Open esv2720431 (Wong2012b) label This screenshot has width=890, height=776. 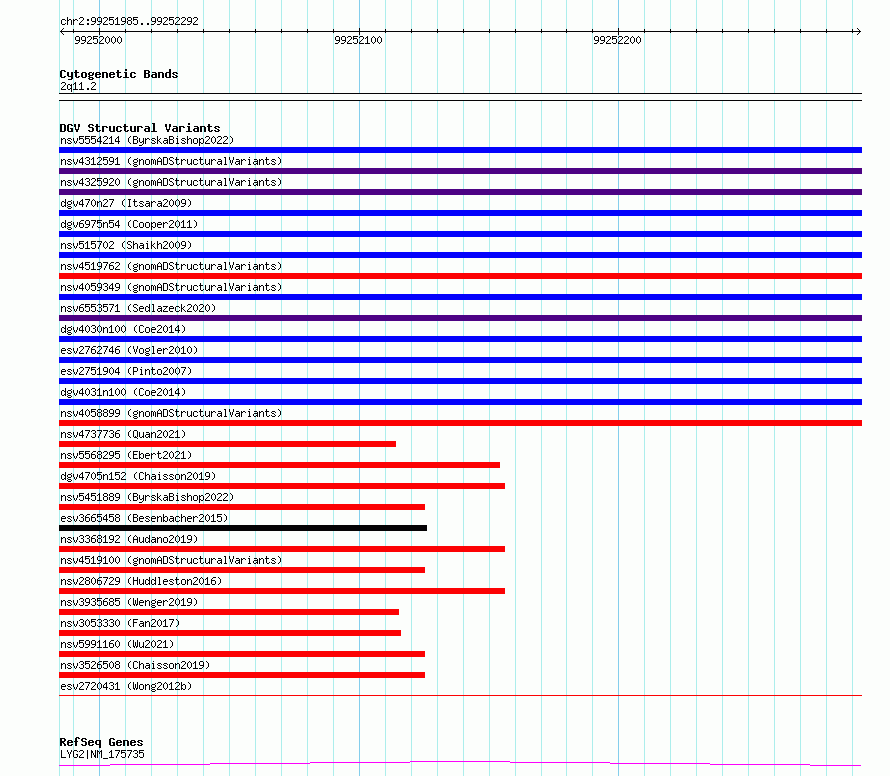click(126, 686)
